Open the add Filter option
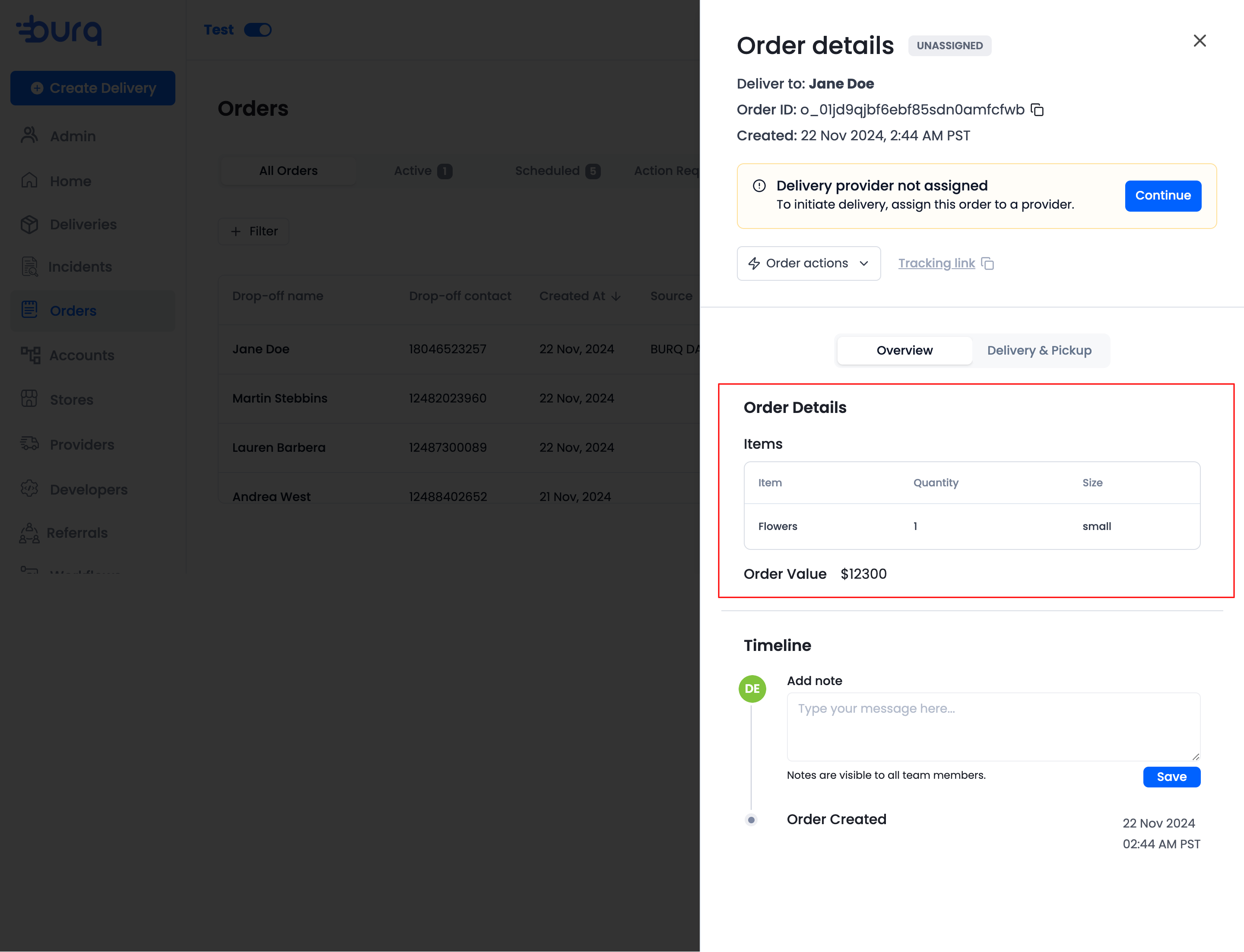Viewport: 1244px width, 952px height. coord(254,231)
